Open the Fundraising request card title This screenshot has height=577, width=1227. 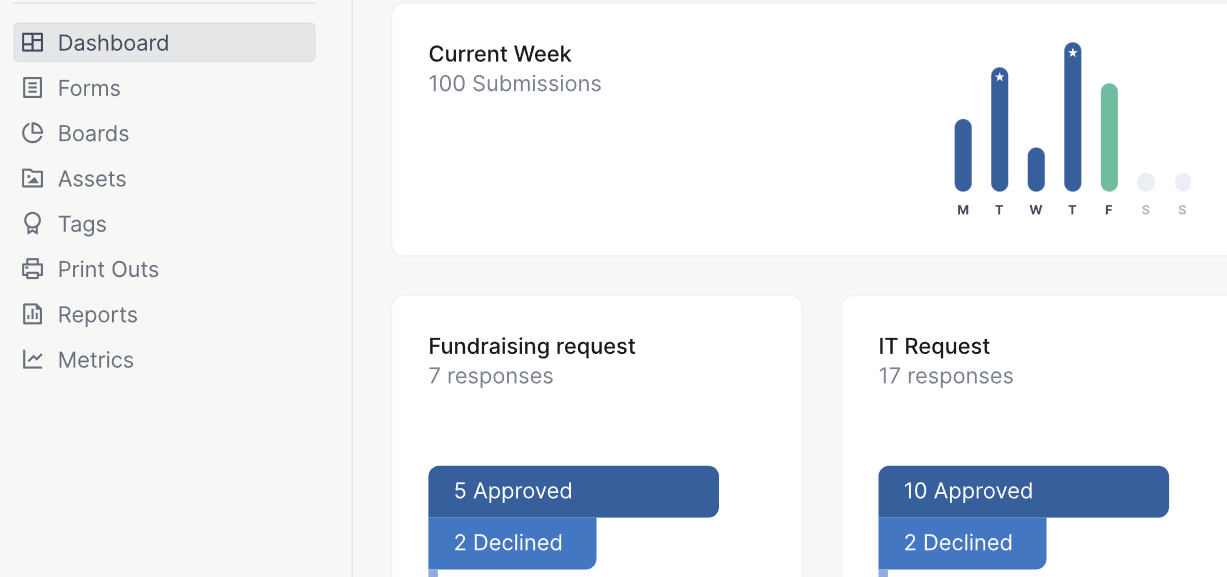pyautogui.click(x=532, y=346)
